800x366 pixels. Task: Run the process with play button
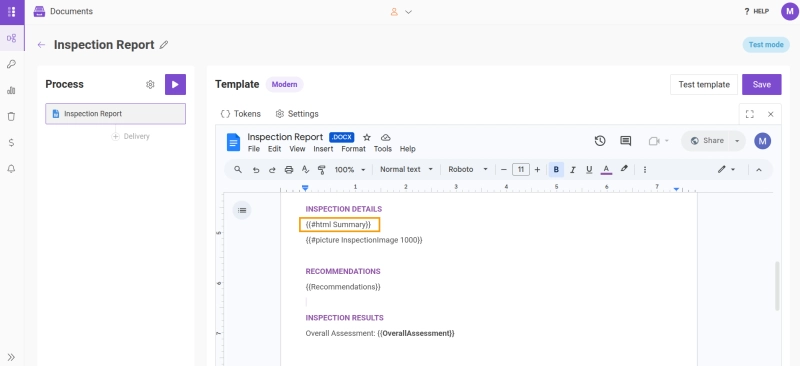[176, 85]
